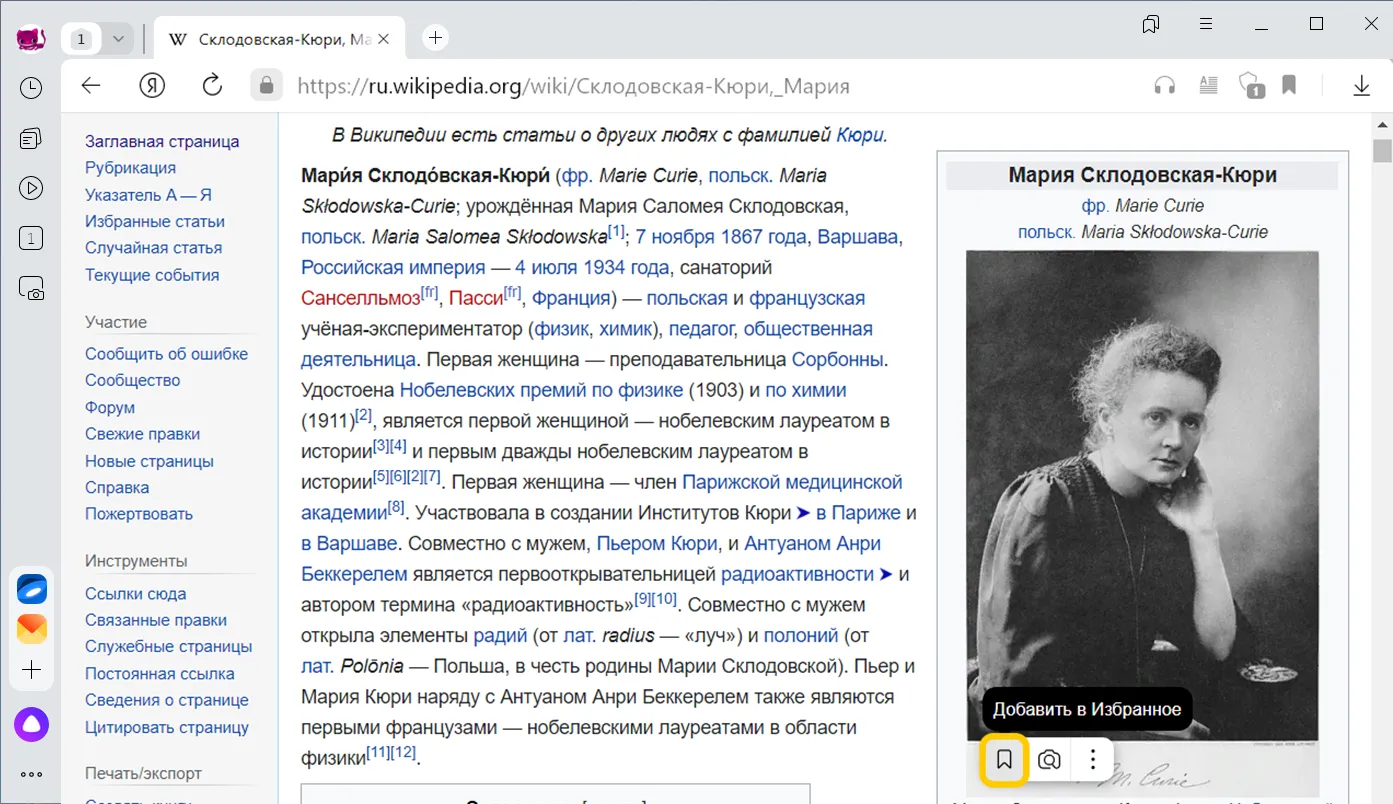The height and width of the screenshot is (804, 1393).
Task: Follow the Российская империя link
Action: click(x=393, y=268)
